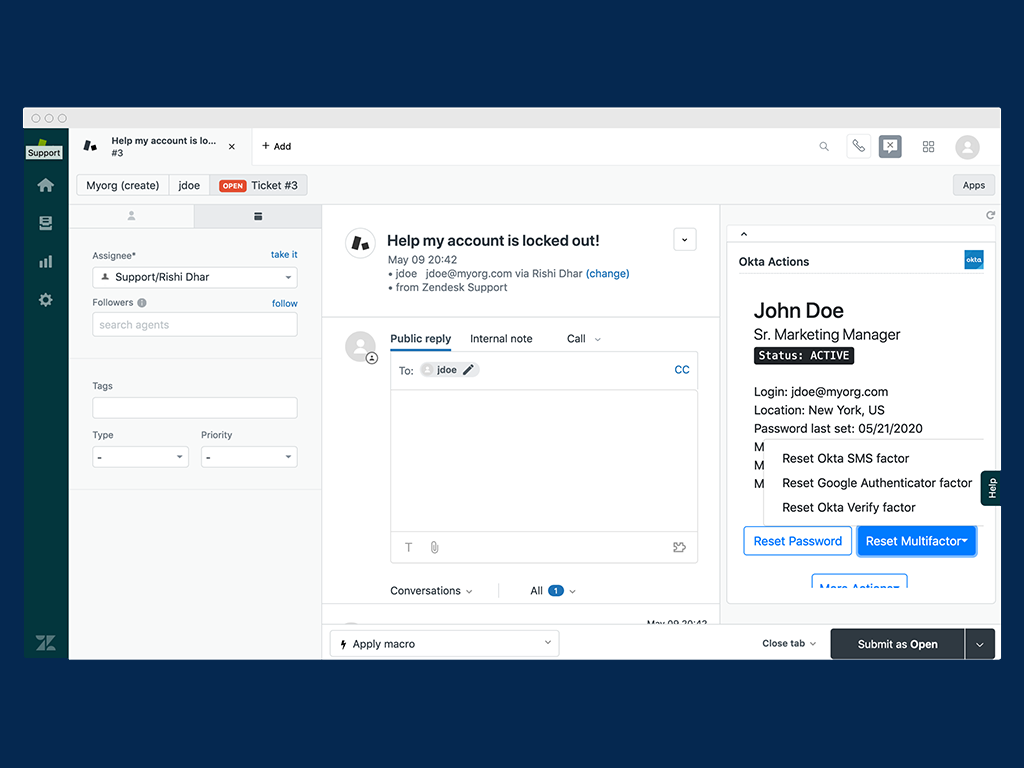Image resolution: width=1024 pixels, height=768 pixels.
Task: Click the 'follow' link
Action: coord(285,303)
